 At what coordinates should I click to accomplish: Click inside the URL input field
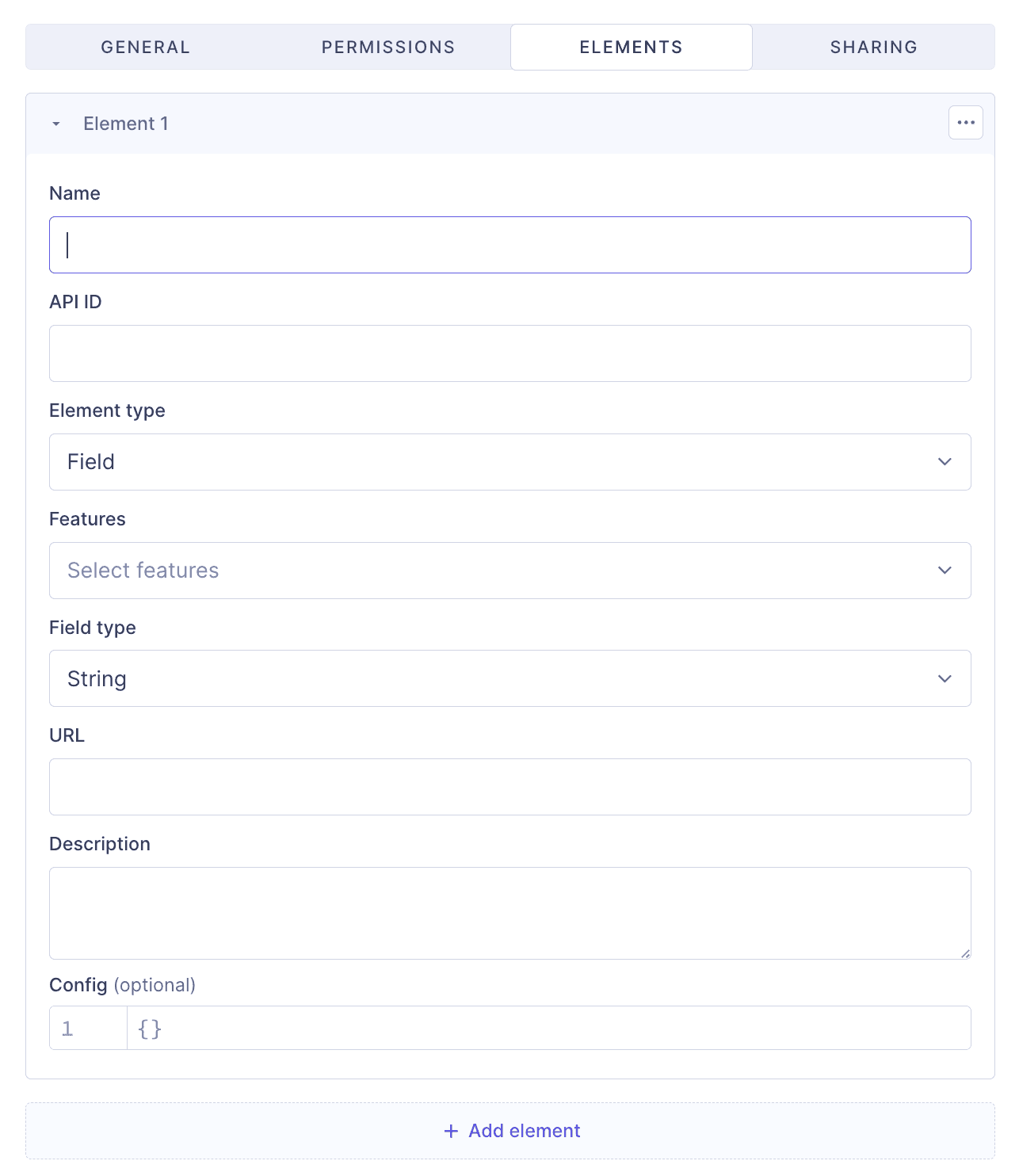click(x=509, y=786)
